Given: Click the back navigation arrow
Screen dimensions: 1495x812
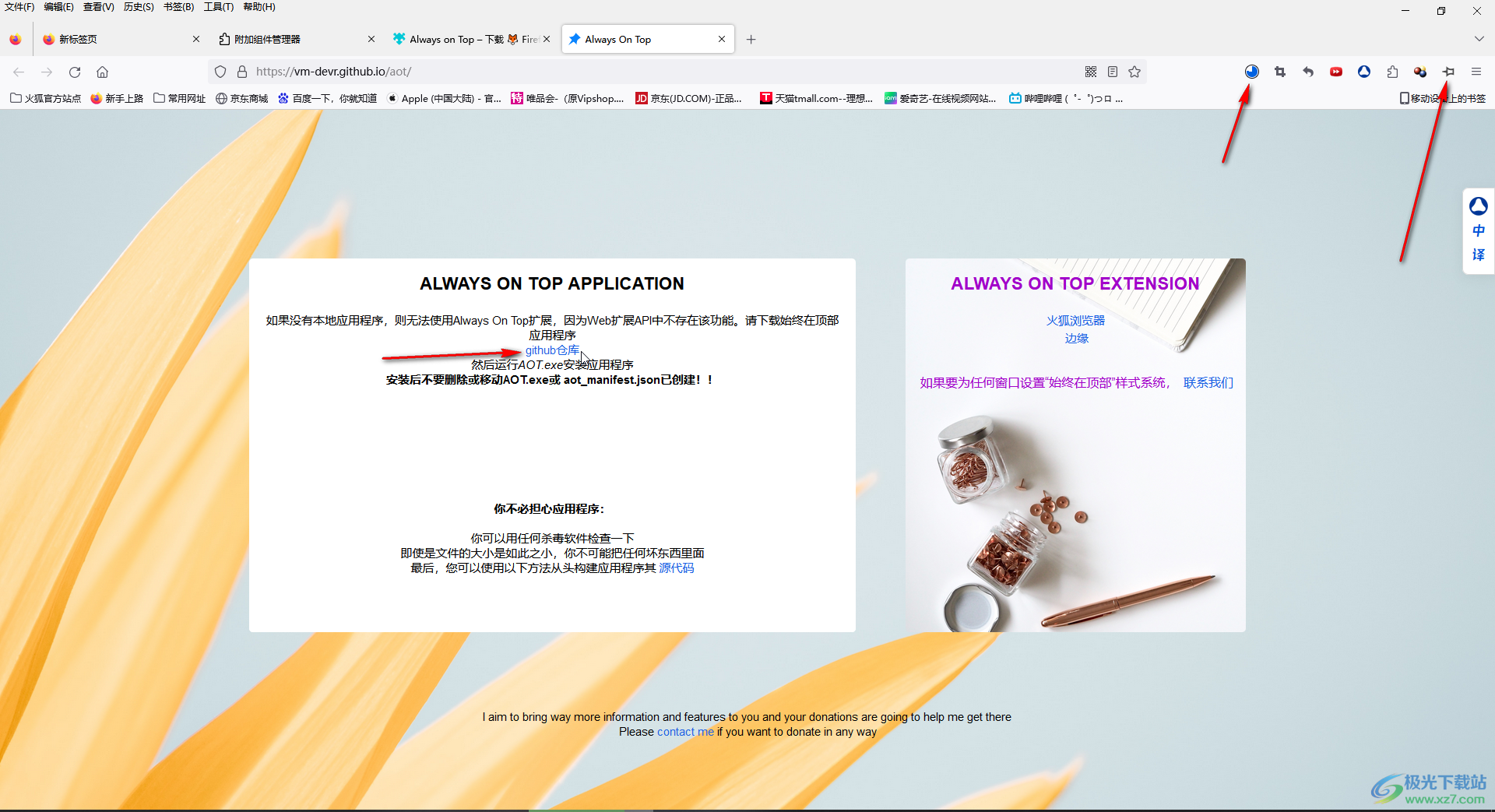Looking at the screenshot, I should pyautogui.click(x=19, y=72).
